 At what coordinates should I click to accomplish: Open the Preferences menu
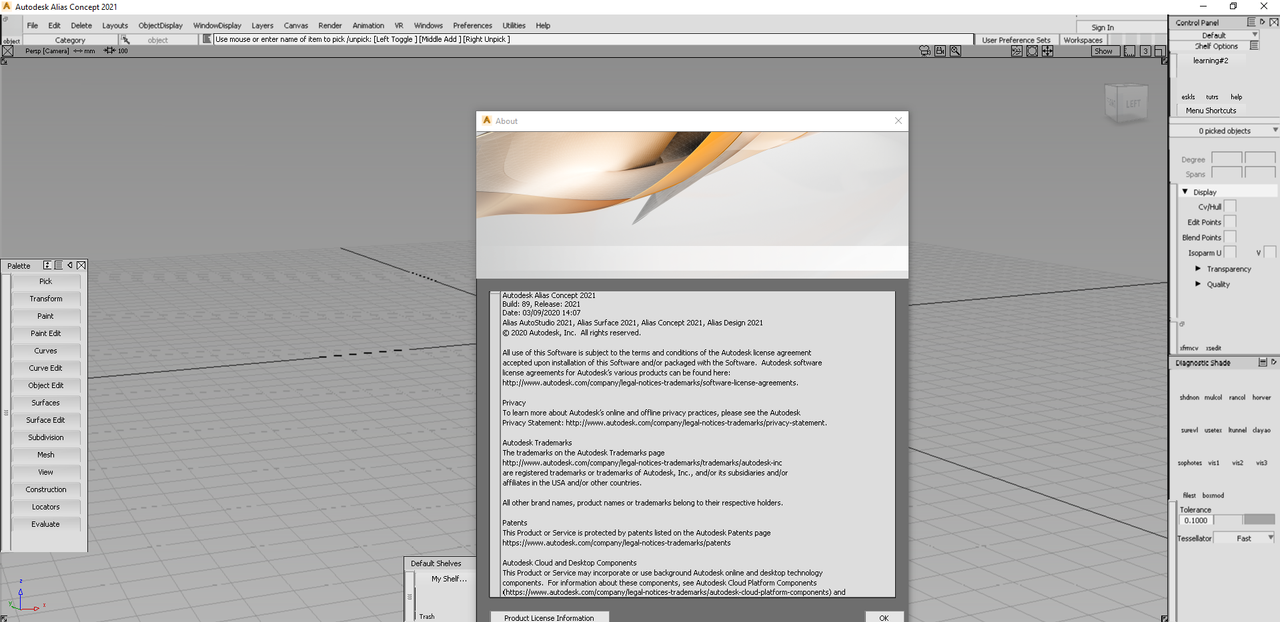click(472, 25)
